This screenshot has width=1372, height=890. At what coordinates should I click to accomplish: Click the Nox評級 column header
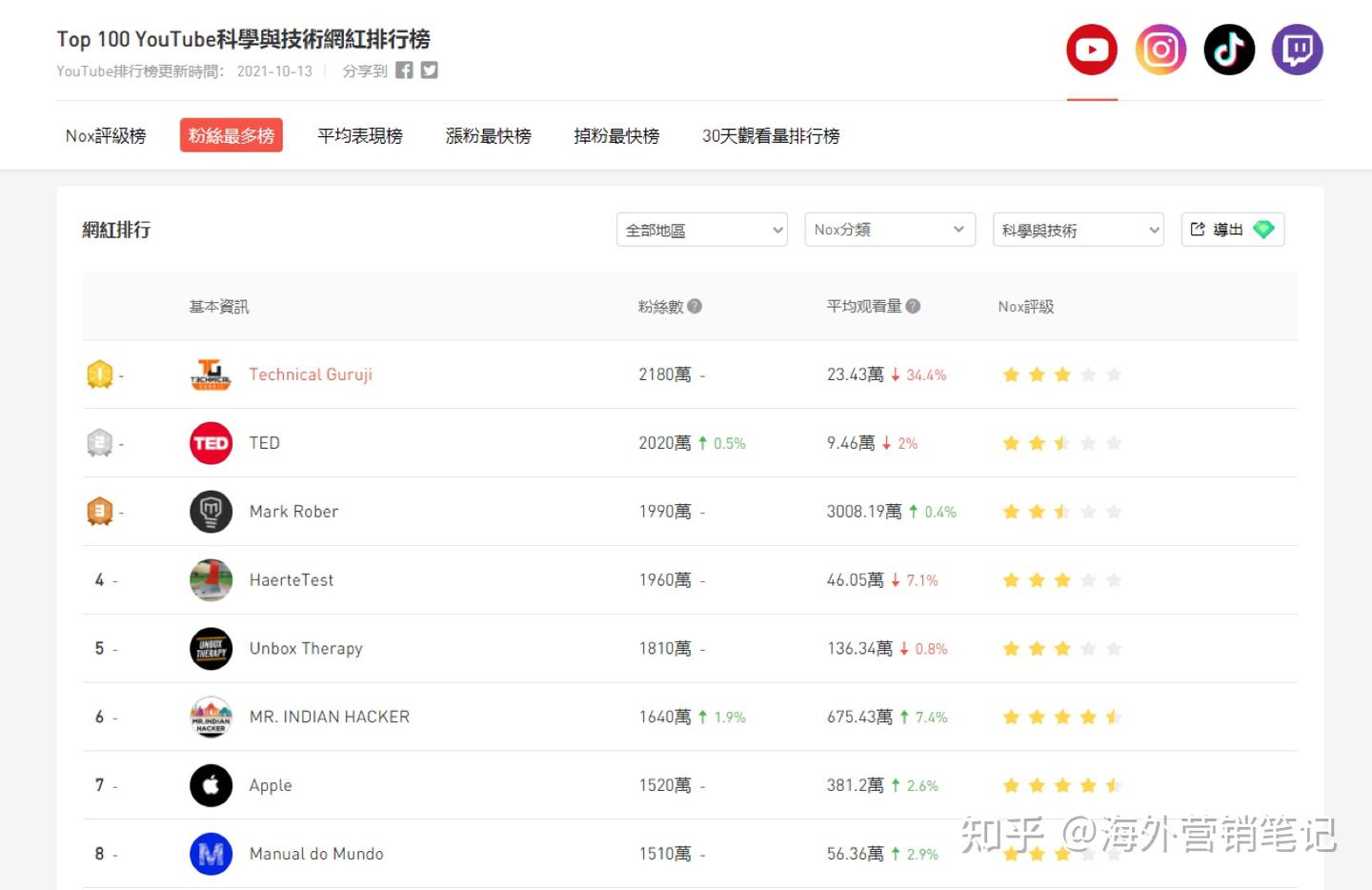(1026, 306)
